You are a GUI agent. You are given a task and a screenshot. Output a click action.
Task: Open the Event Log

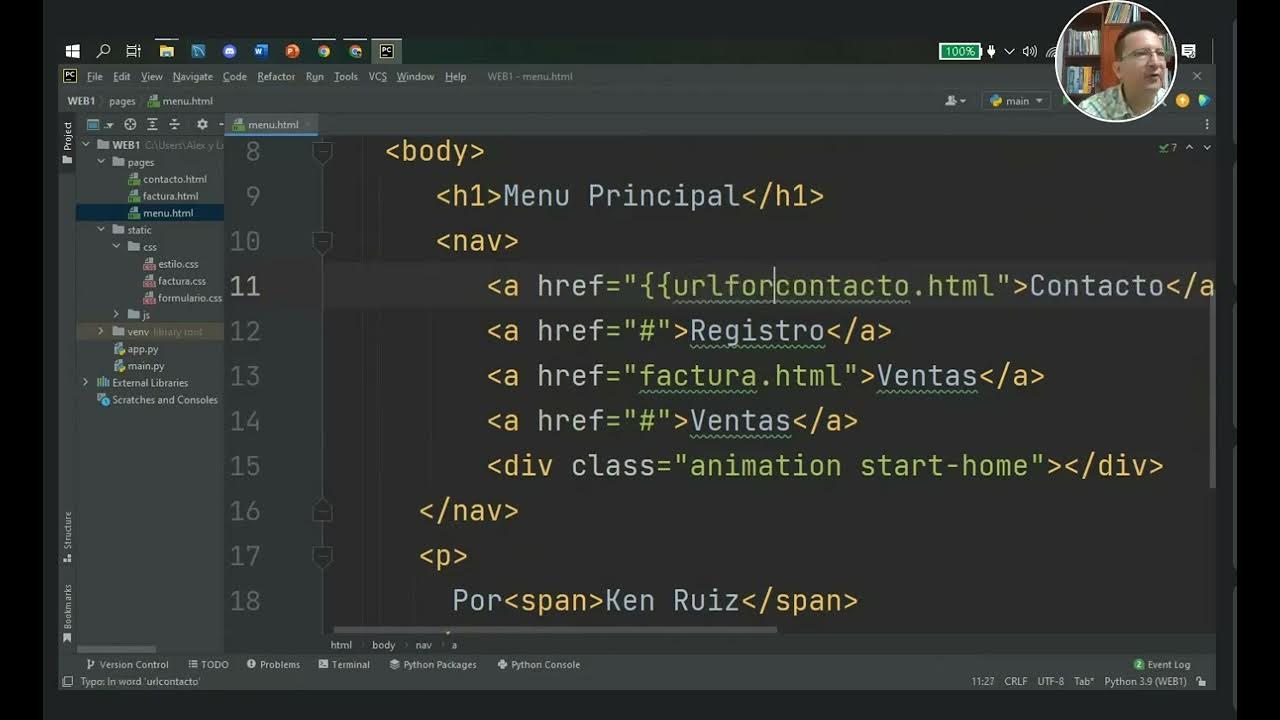click(x=1162, y=665)
